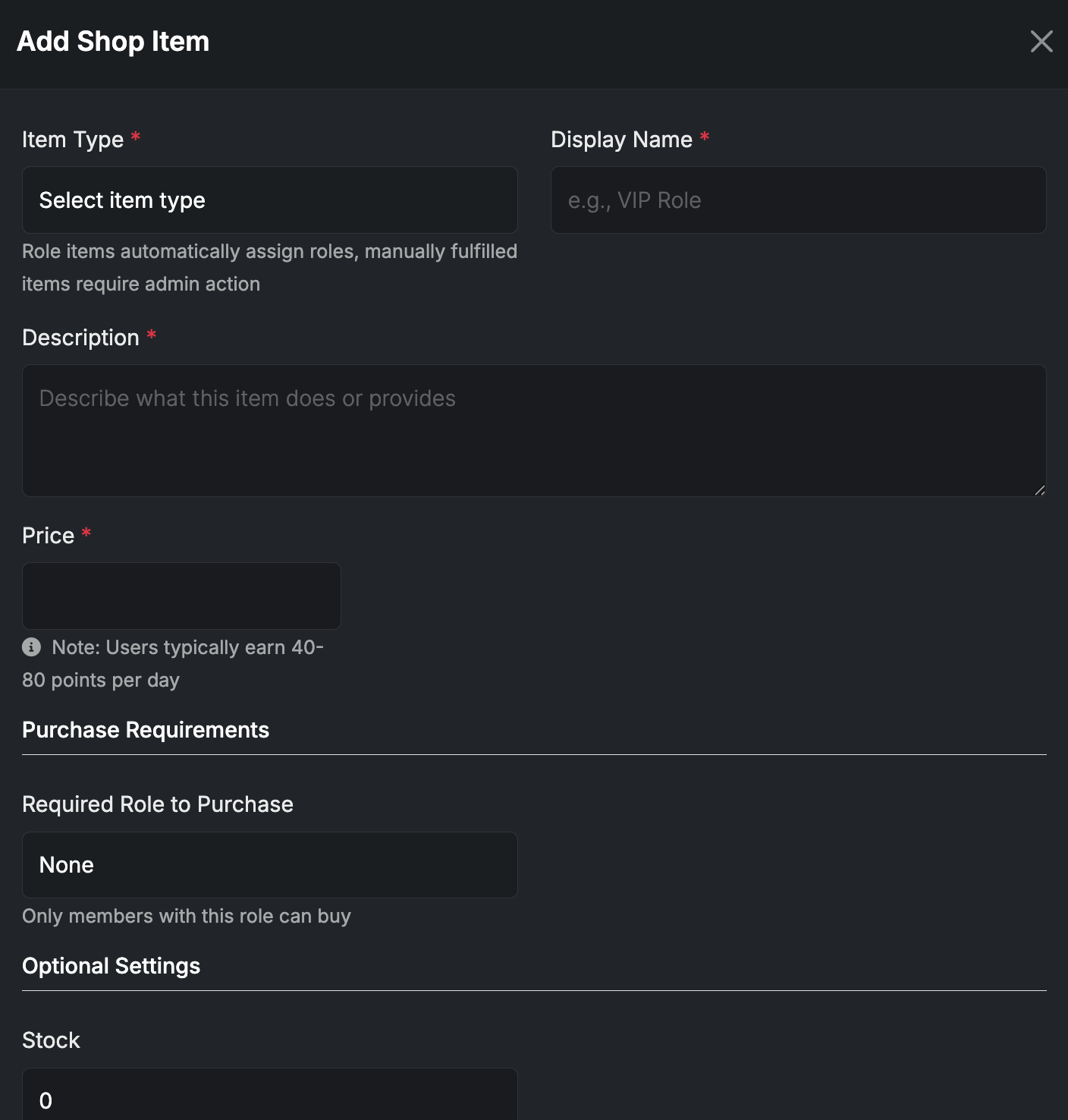The width and height of the screenshot is (1068, 1120).
Task: Click the Description field label
Action: [x=80, y=338]
